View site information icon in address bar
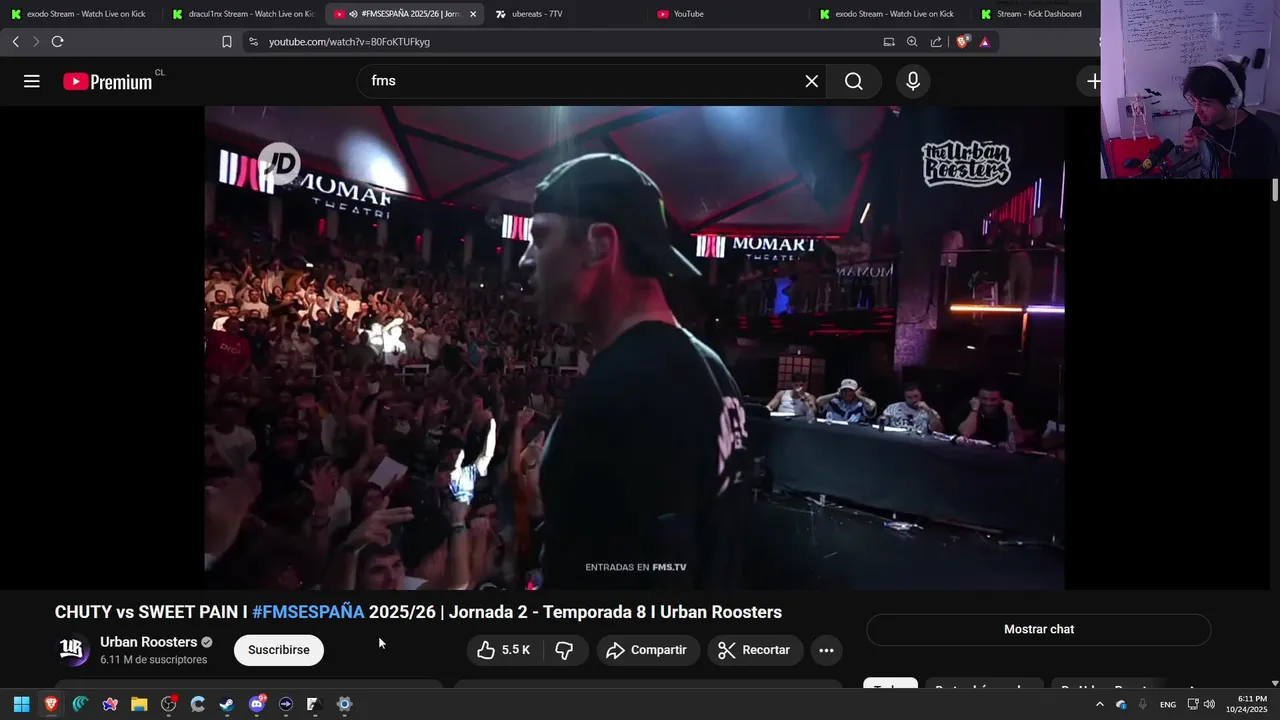1280x720 pixels. [x=253, y=41]
